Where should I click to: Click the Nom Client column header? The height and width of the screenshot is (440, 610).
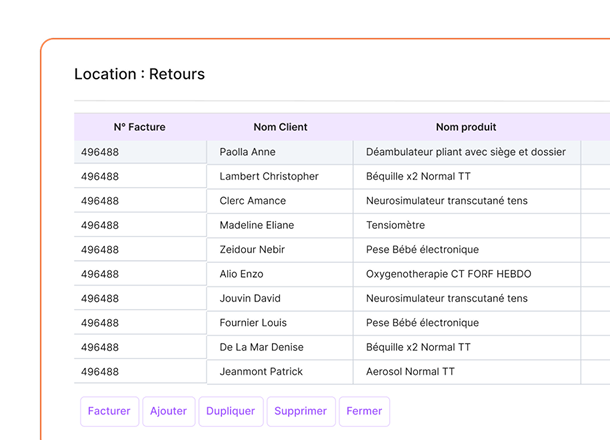[280, 127]
